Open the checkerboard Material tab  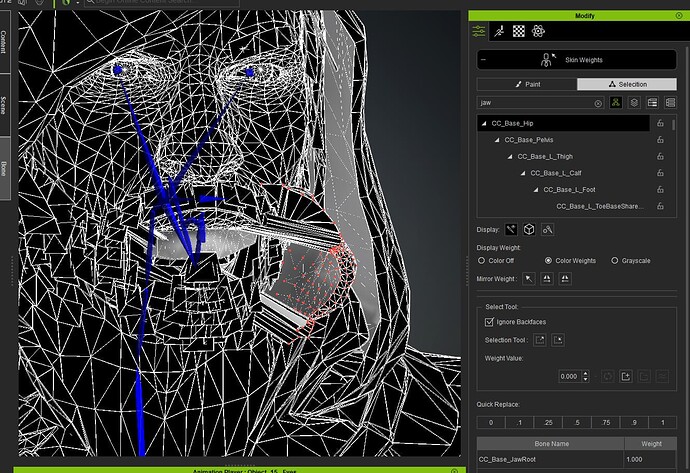tap(519, 31)
